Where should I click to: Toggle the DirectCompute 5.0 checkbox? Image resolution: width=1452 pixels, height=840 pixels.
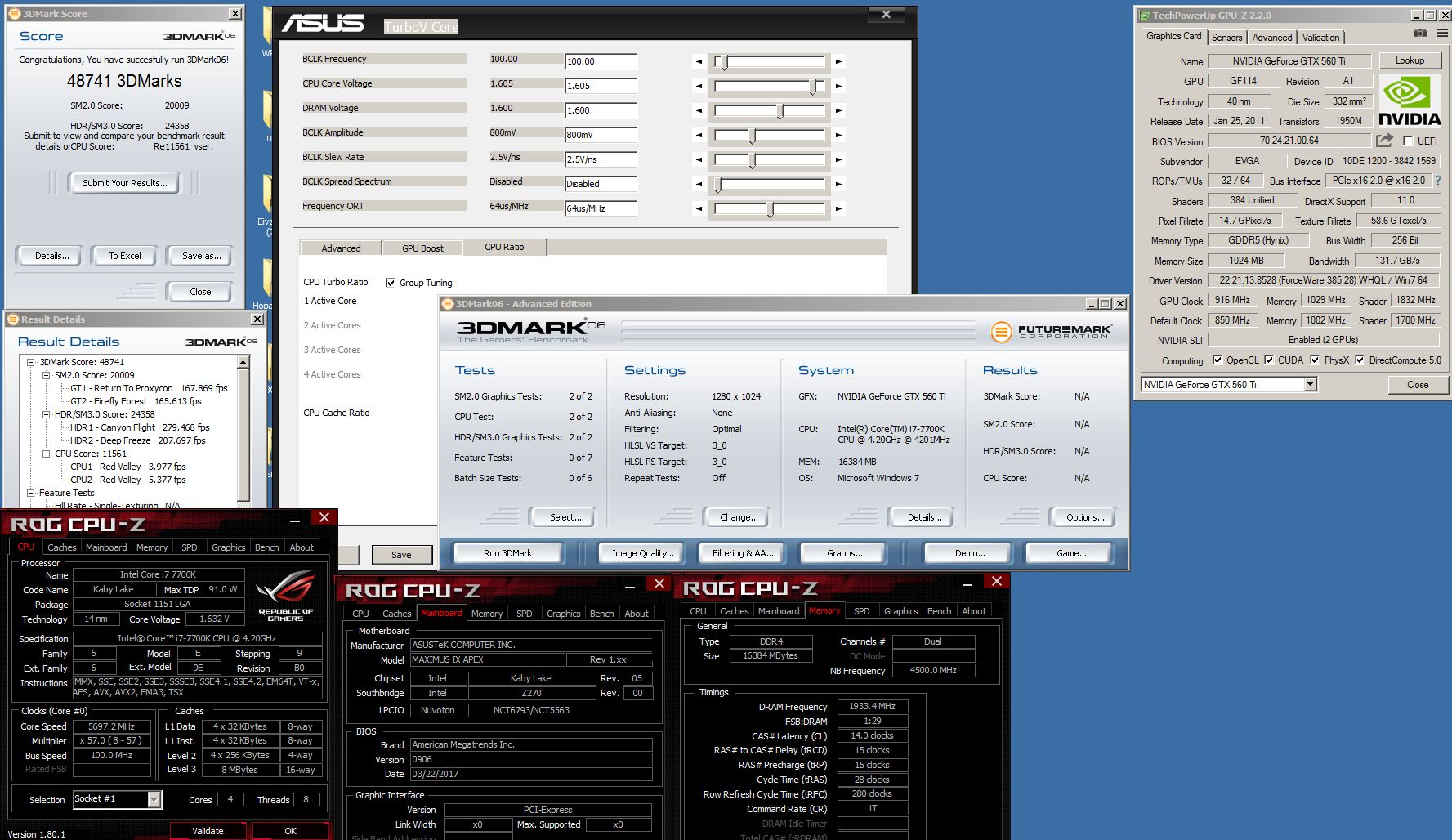click(x=1360, y=360)
